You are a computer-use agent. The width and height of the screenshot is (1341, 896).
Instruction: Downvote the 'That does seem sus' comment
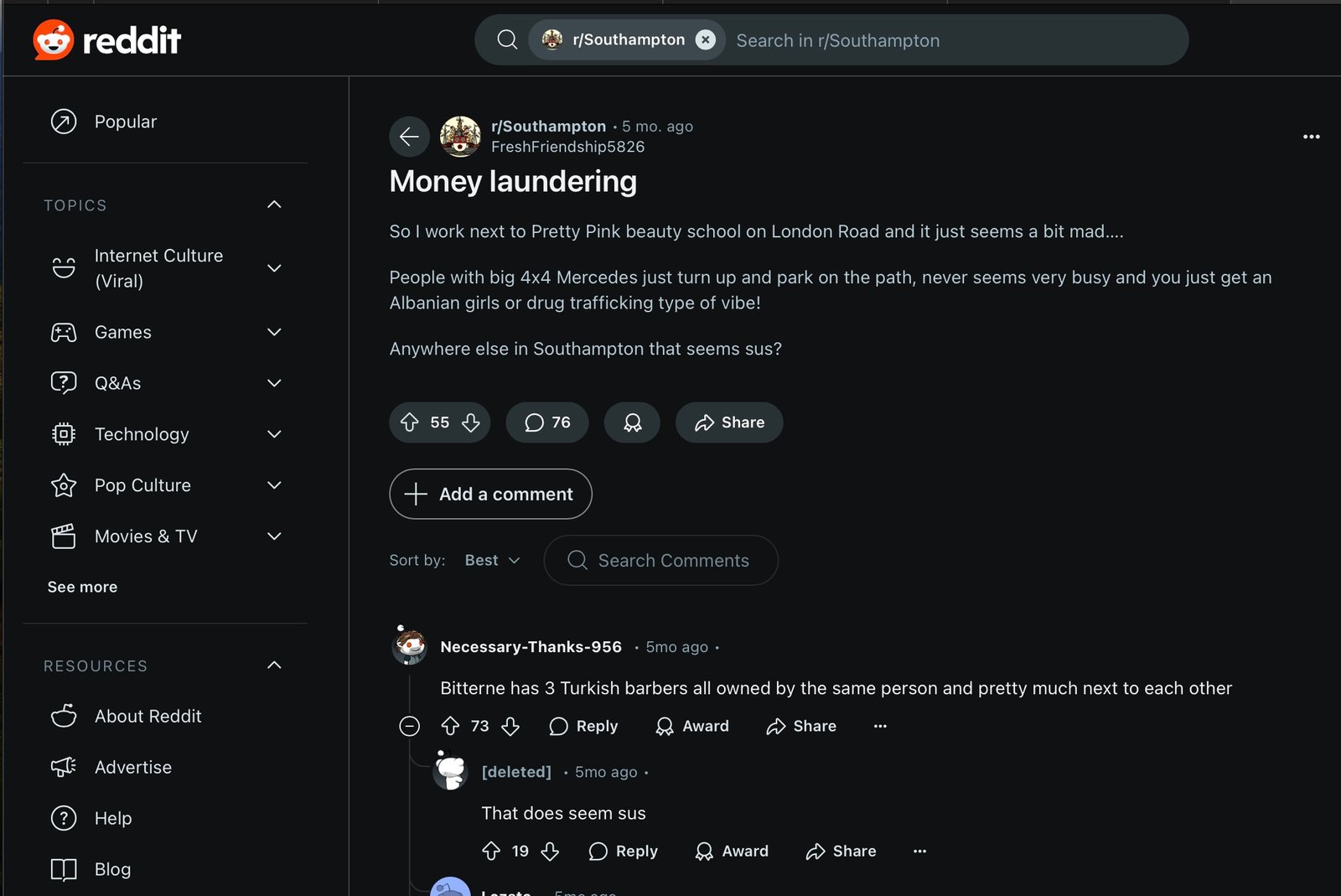tap(550, 851)
